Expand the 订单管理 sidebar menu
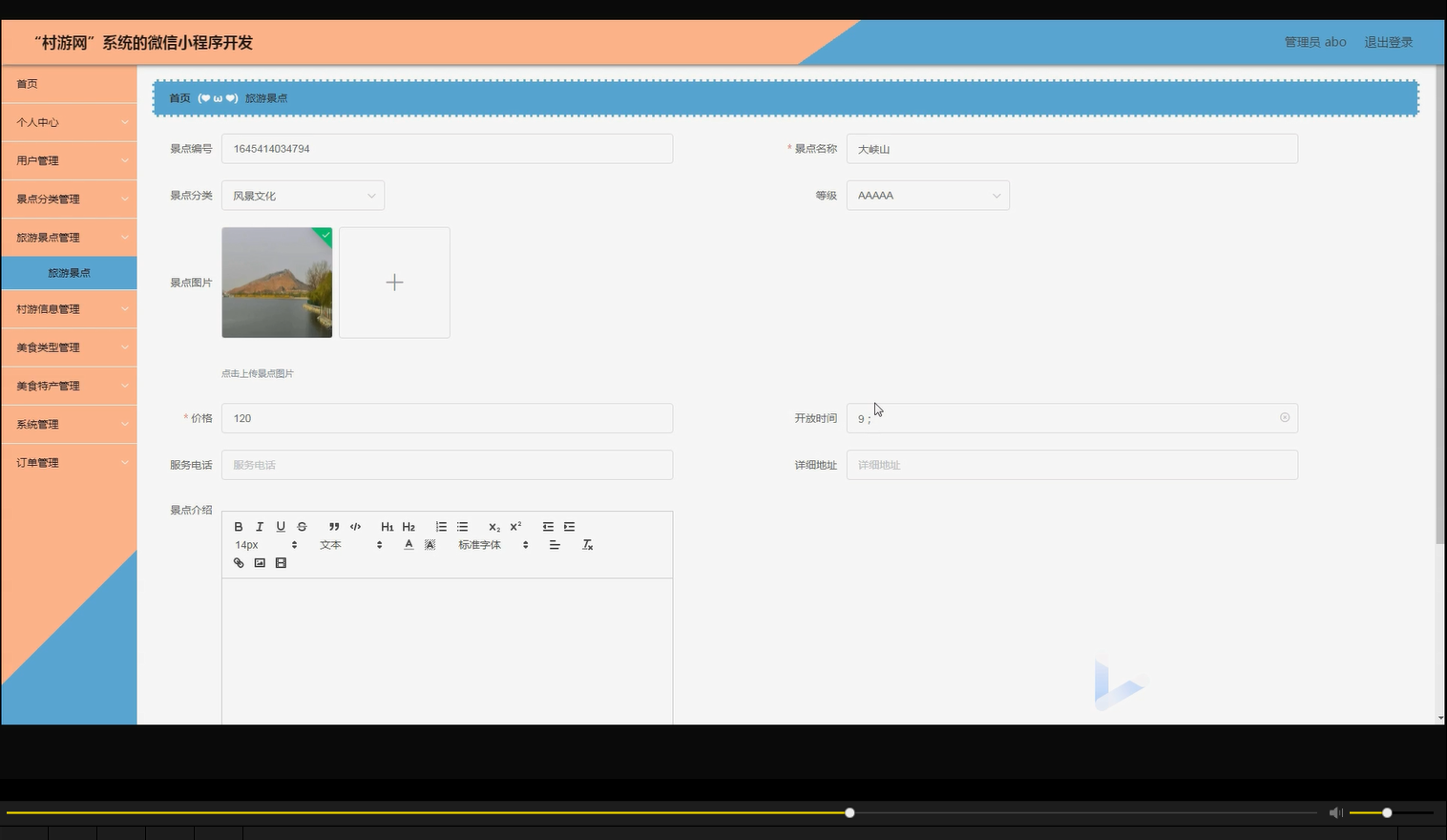 point(69,462)
